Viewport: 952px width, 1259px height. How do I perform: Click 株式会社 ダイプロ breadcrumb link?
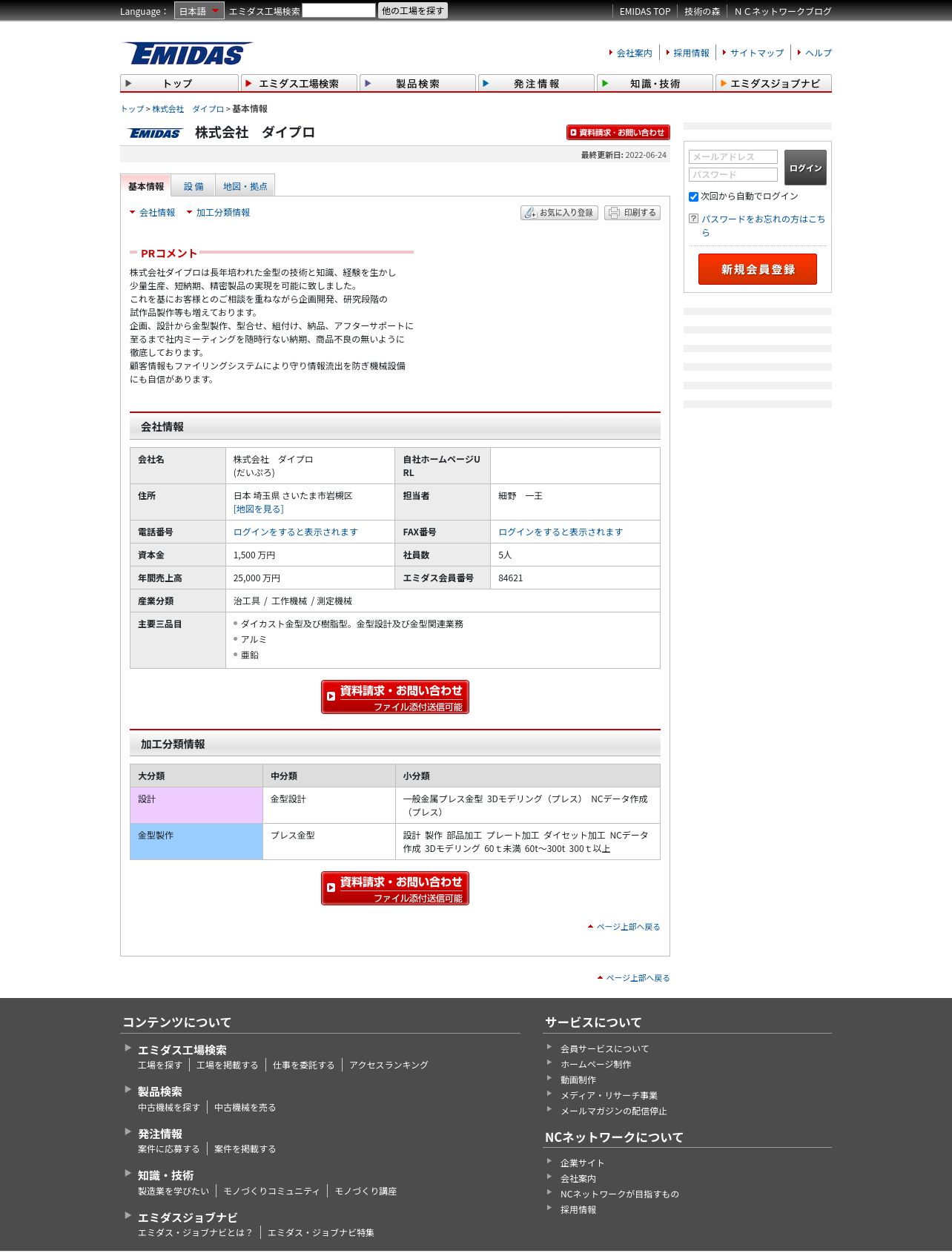pos(188,109)
